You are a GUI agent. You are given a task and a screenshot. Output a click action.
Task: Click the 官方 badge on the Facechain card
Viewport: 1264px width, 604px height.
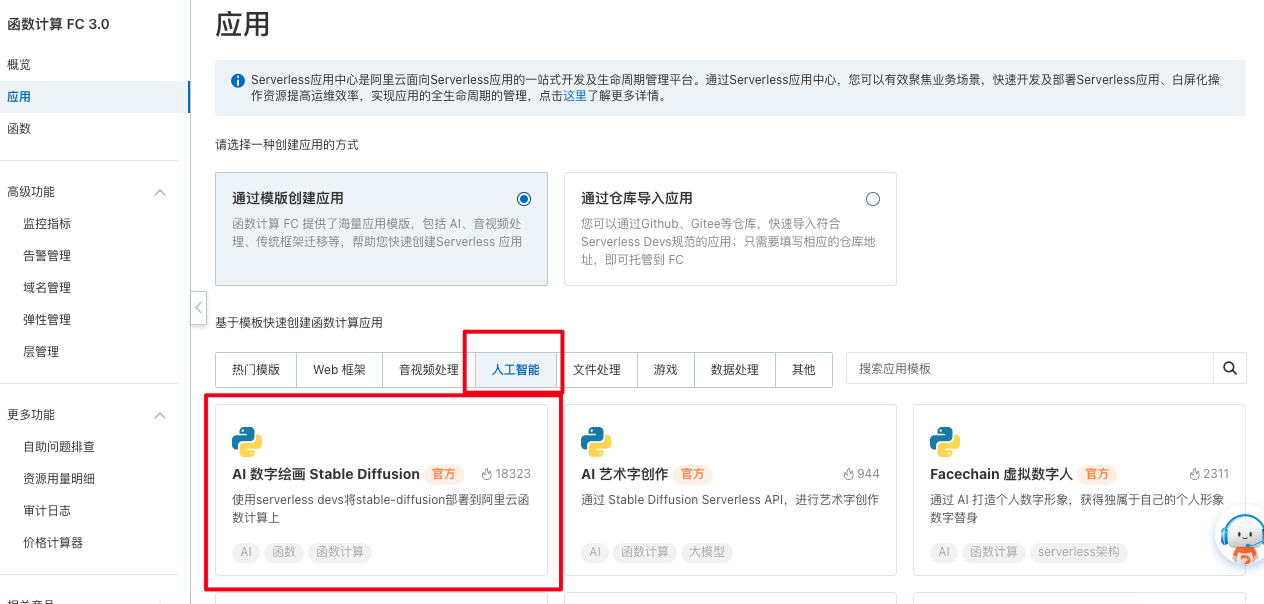(1098, 474)
